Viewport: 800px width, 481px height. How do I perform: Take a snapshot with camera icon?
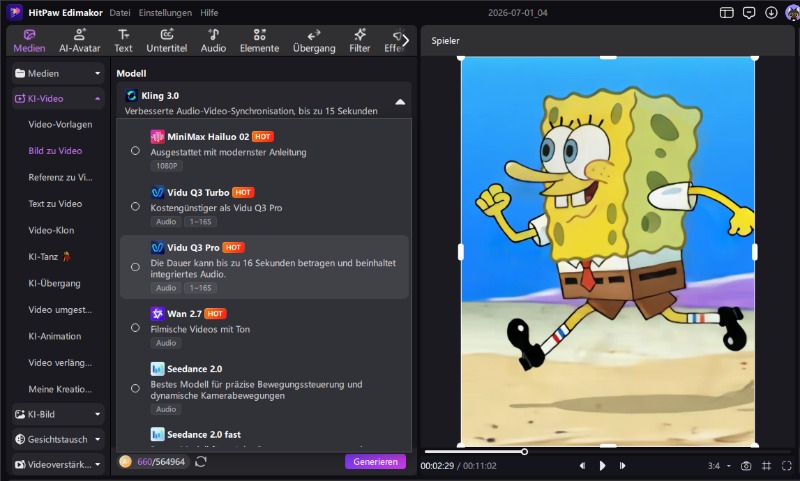pyautogui.click(x=746, y=466)
